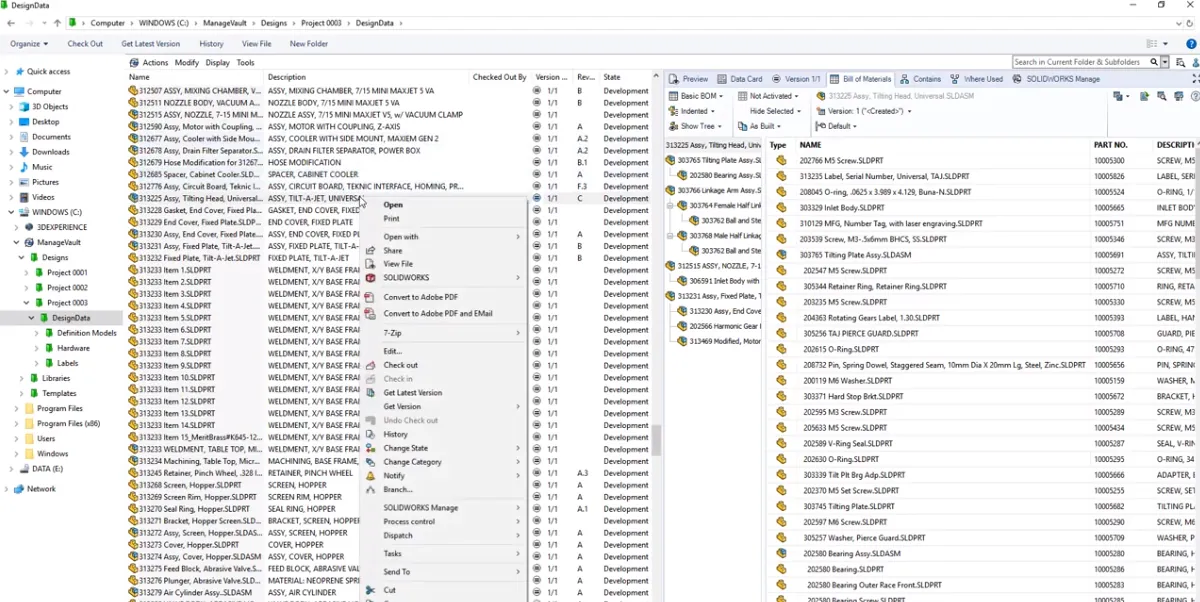Select the Downloads folder
1200x602 pixels.
point(51,152)
